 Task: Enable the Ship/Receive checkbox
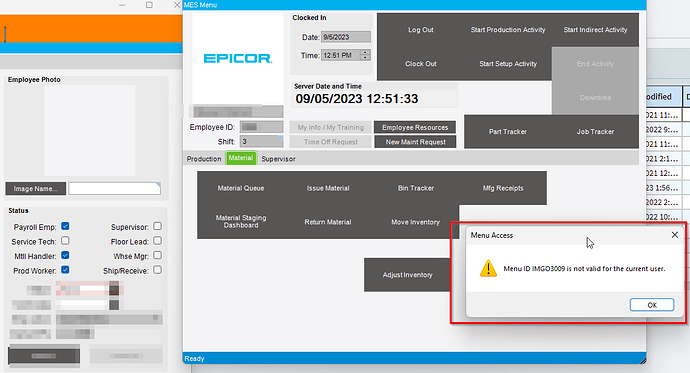[158, 270]
